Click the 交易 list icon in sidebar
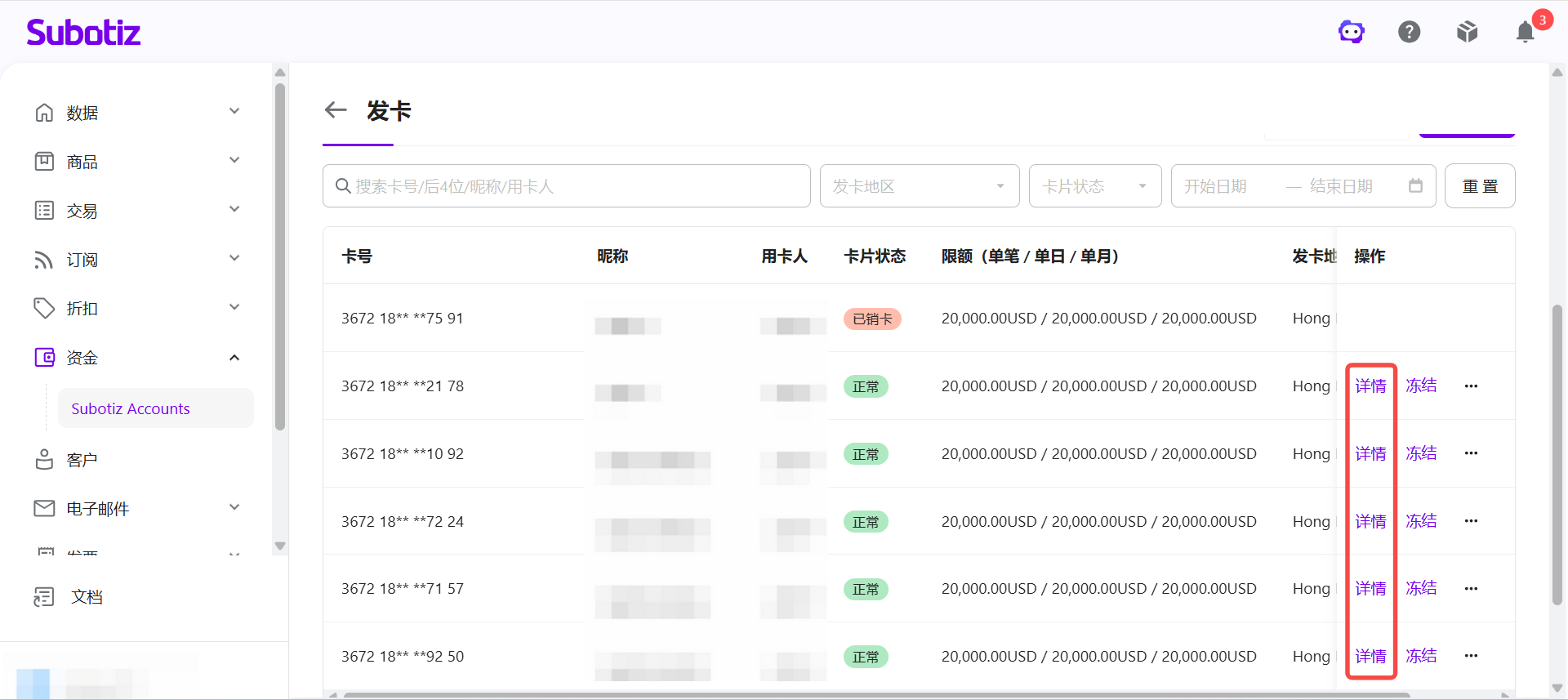Image resolution: width=1568 pixels, height=700 pixels. tap(44, 211)
